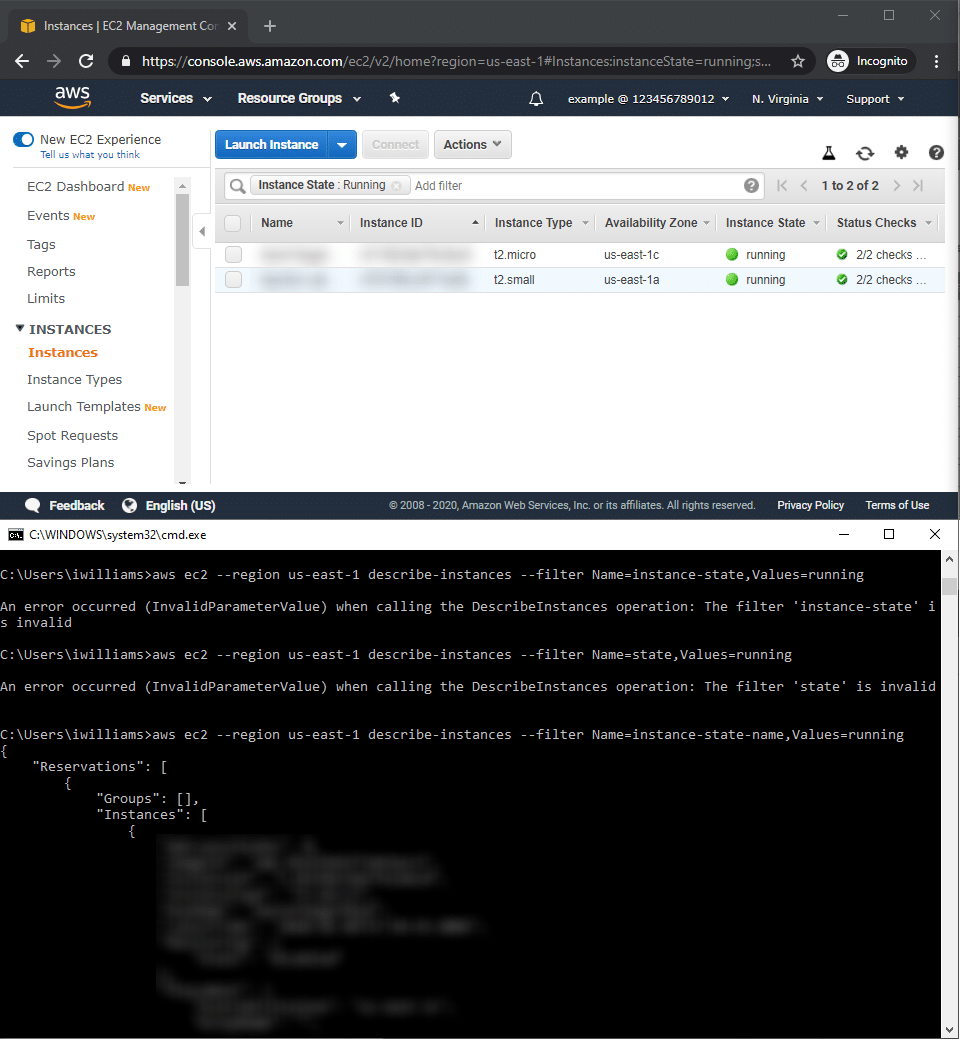Viewport: 960px width, 1040px height.
Task: Click the pin shortcut icon in AWS navbar
Action: (x=395, y=98)
